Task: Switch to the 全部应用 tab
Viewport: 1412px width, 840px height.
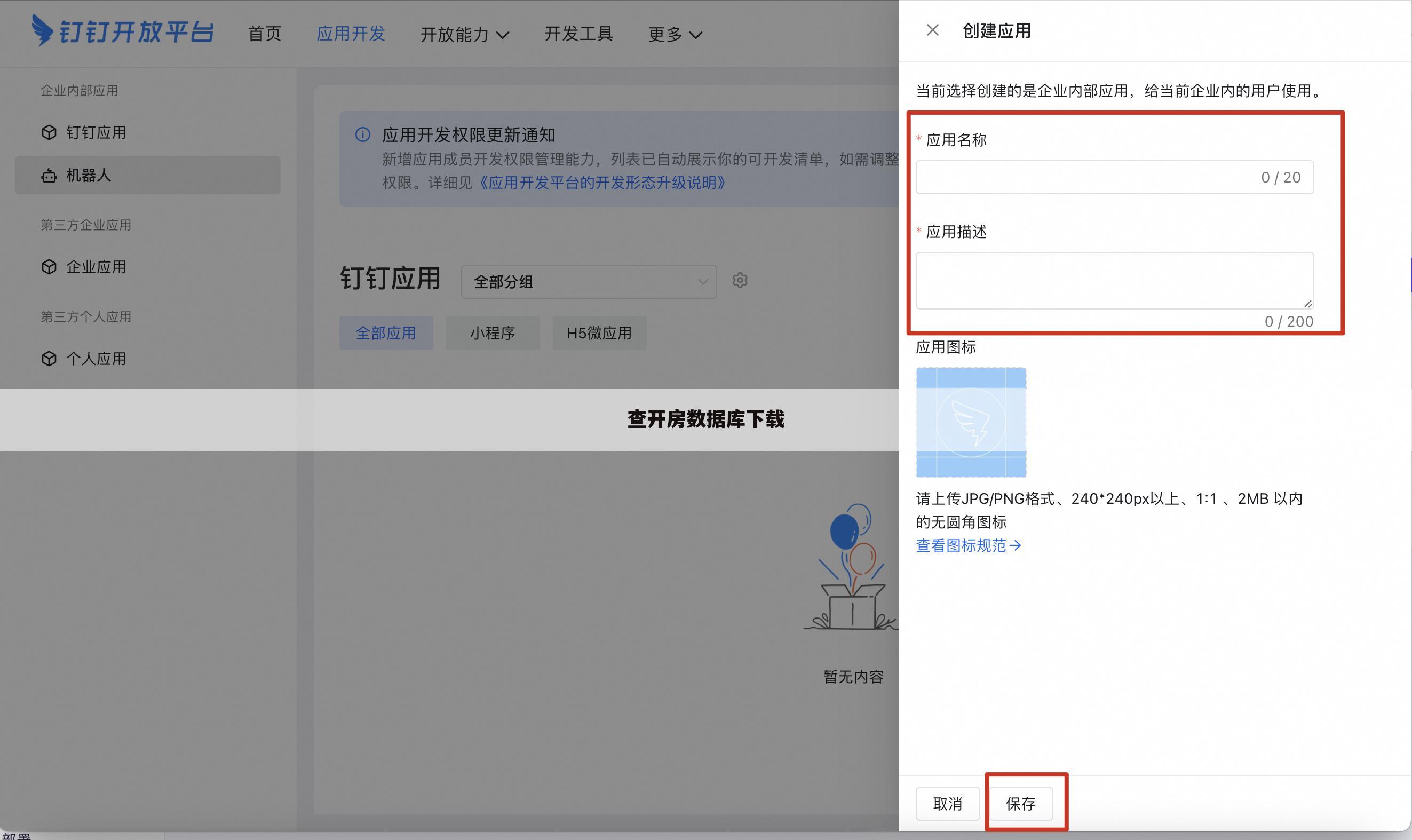Action: click(386, 333)
